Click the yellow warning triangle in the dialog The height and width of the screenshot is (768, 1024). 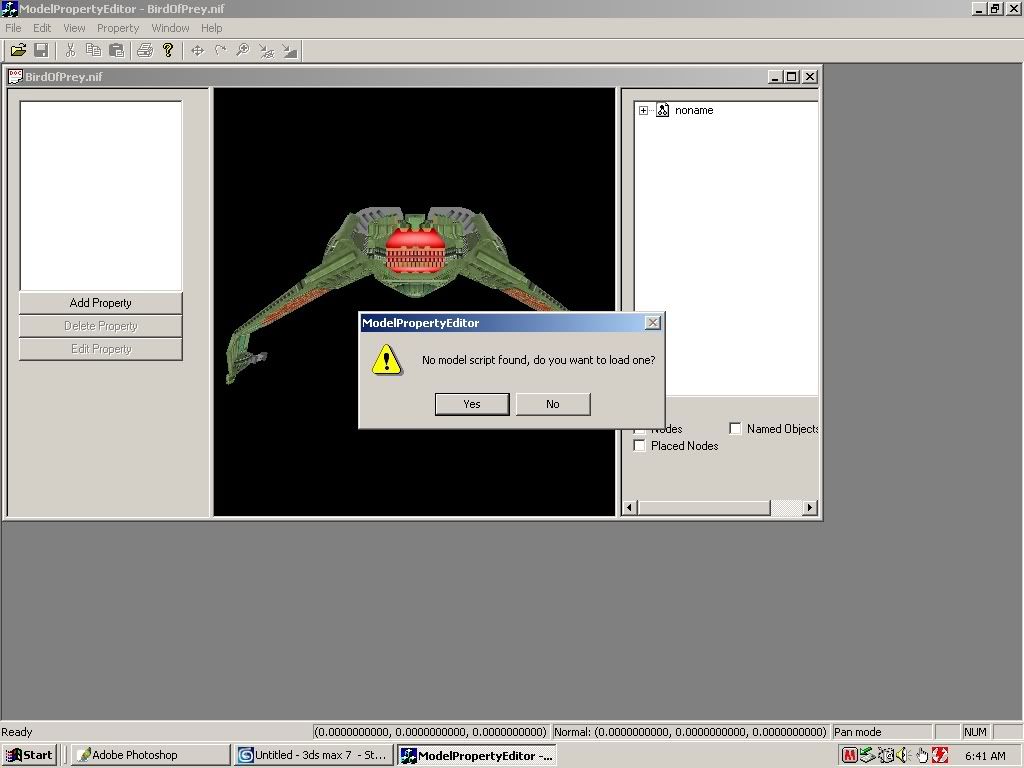(x=387, y=360)
